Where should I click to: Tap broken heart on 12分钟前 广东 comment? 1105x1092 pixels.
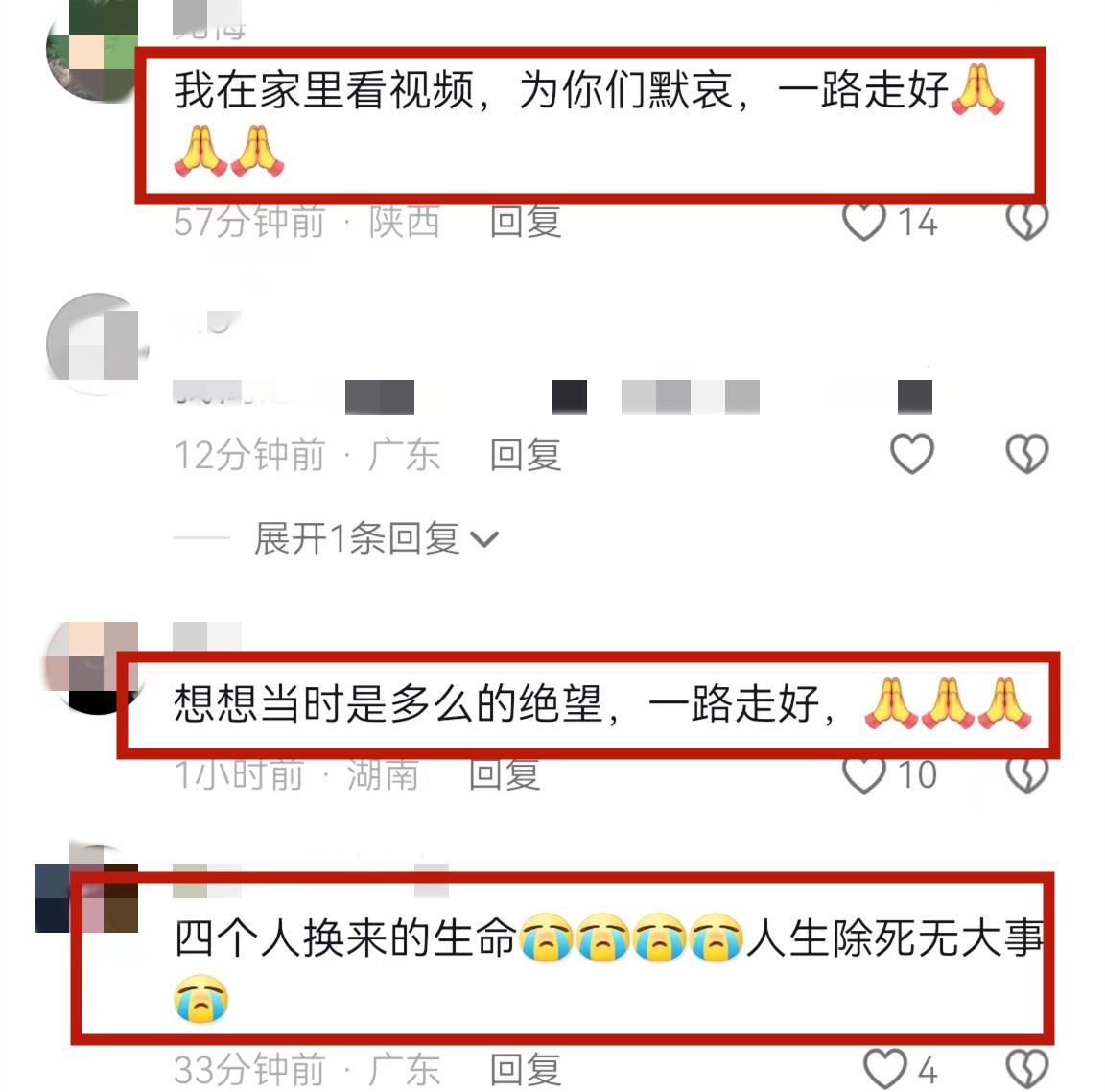[x=1026, y=453]
